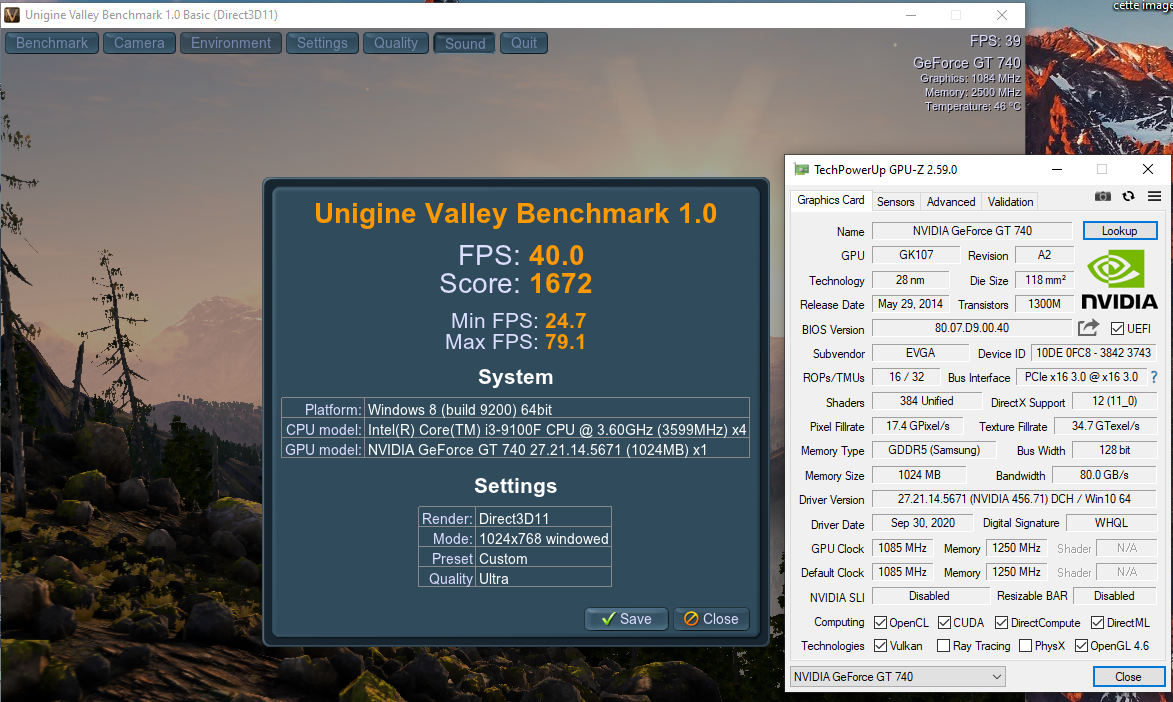Click the Texture Fillrate value field
The width and height of the screenshot is (1173, 702).
click(x=1105, y=426)
